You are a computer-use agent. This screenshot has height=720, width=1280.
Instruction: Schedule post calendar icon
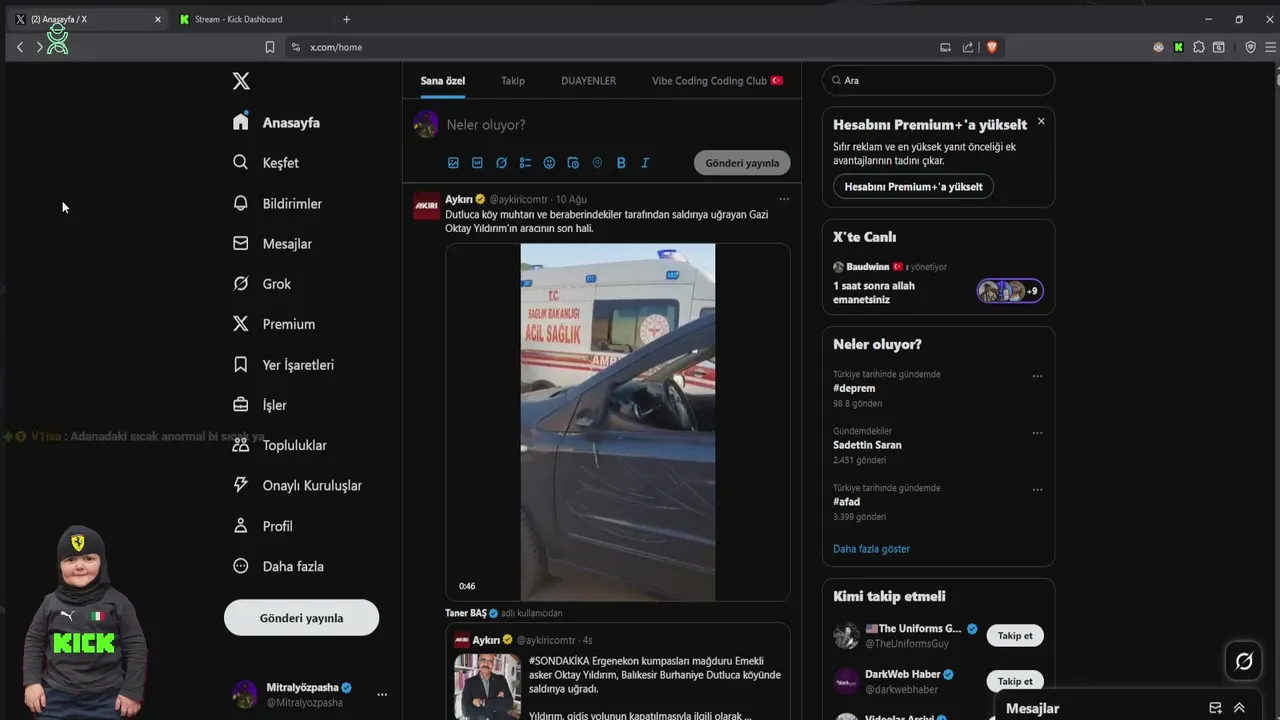point(573,163)
